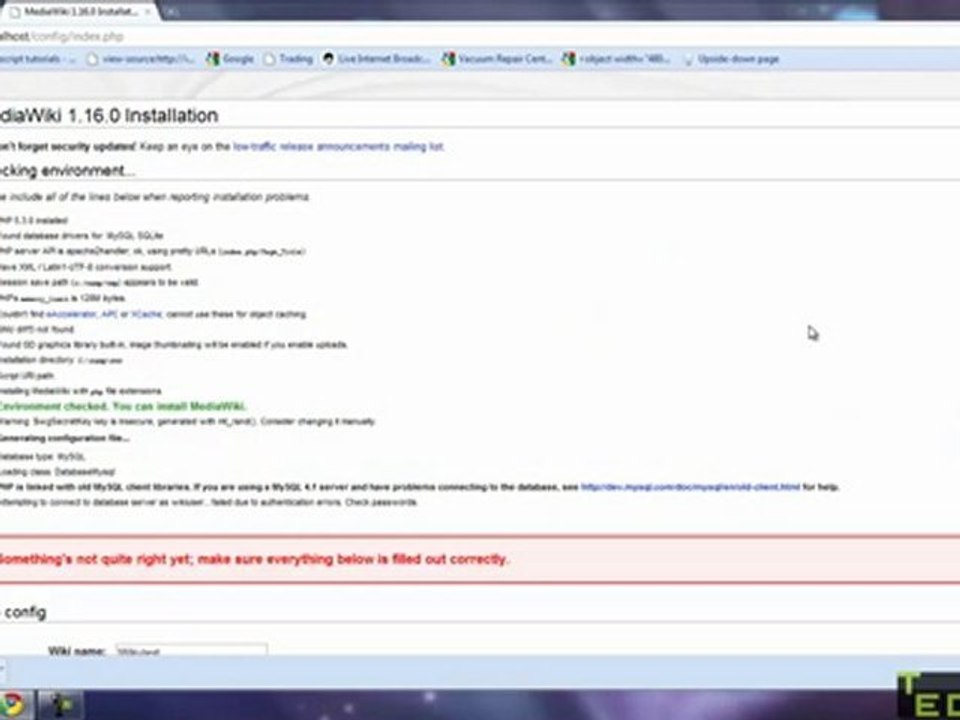Image resolution: width=960 pixels, height=720 pixels.
Task: Open the Upside-down page bookmark
Action: pyautogui.click(x=731, y=59)
